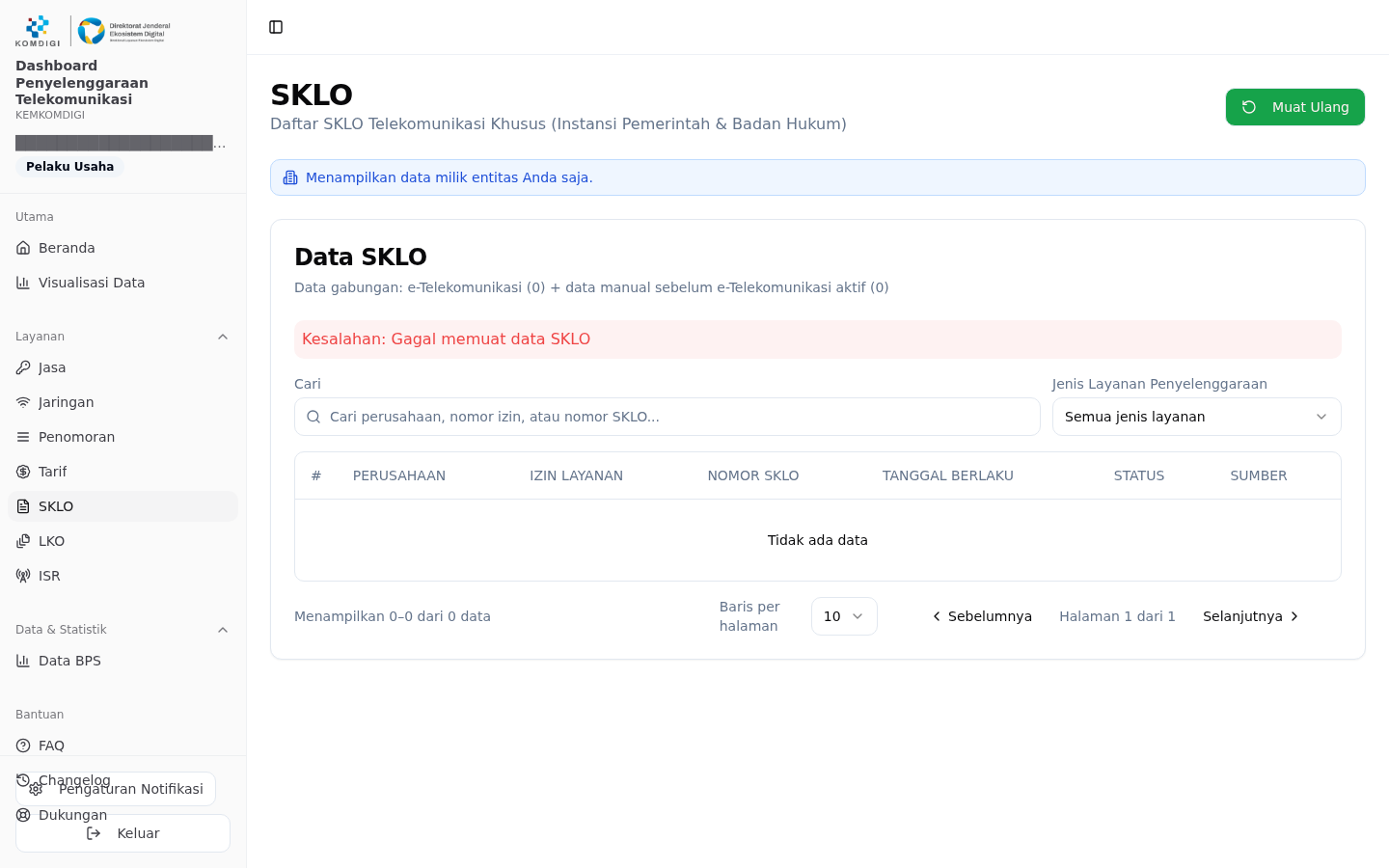Click the Data BPS chart icon
1389x868 pixels.
point(23,661)
